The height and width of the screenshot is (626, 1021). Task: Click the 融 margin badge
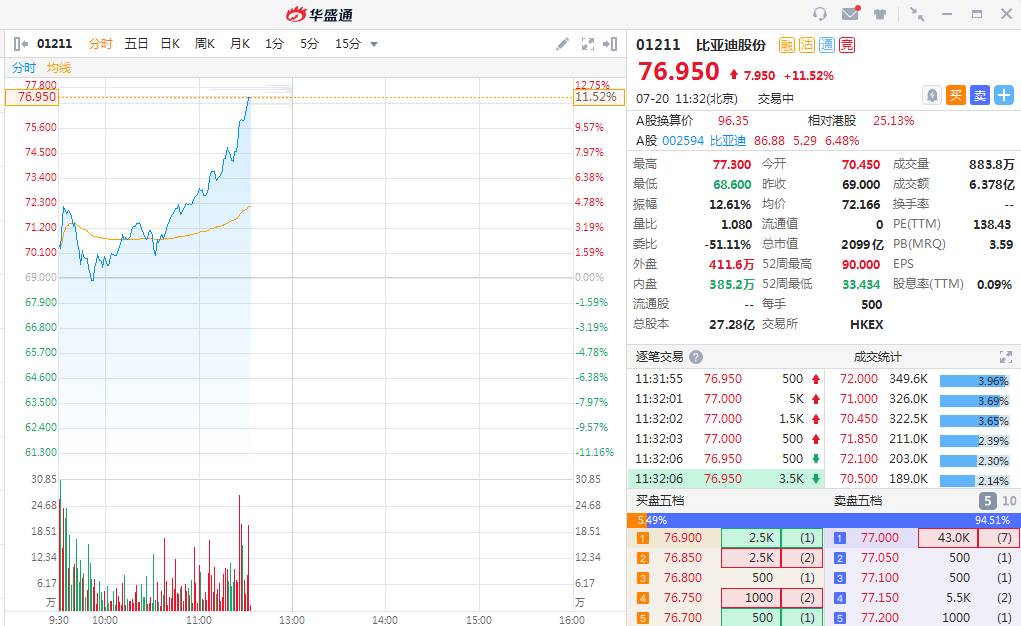click(x=787, y=45)
